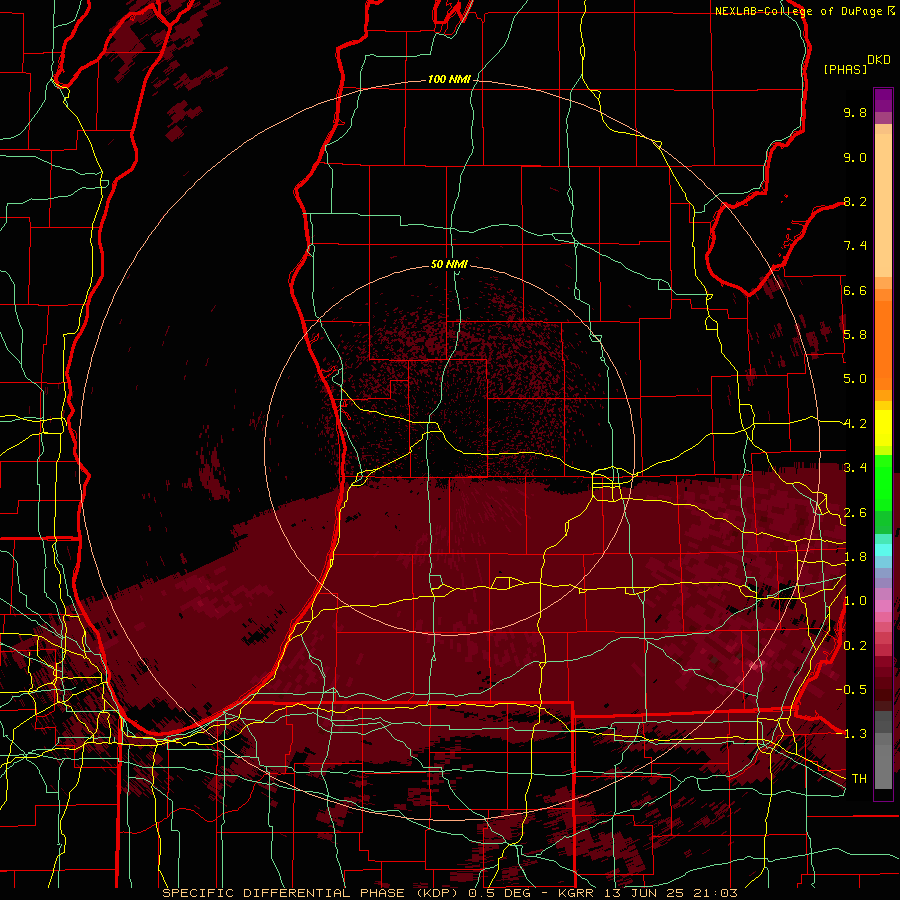Click the [PHAS] label above the color bar
This screenshot has width=900, height=900.
click(845, 70)
